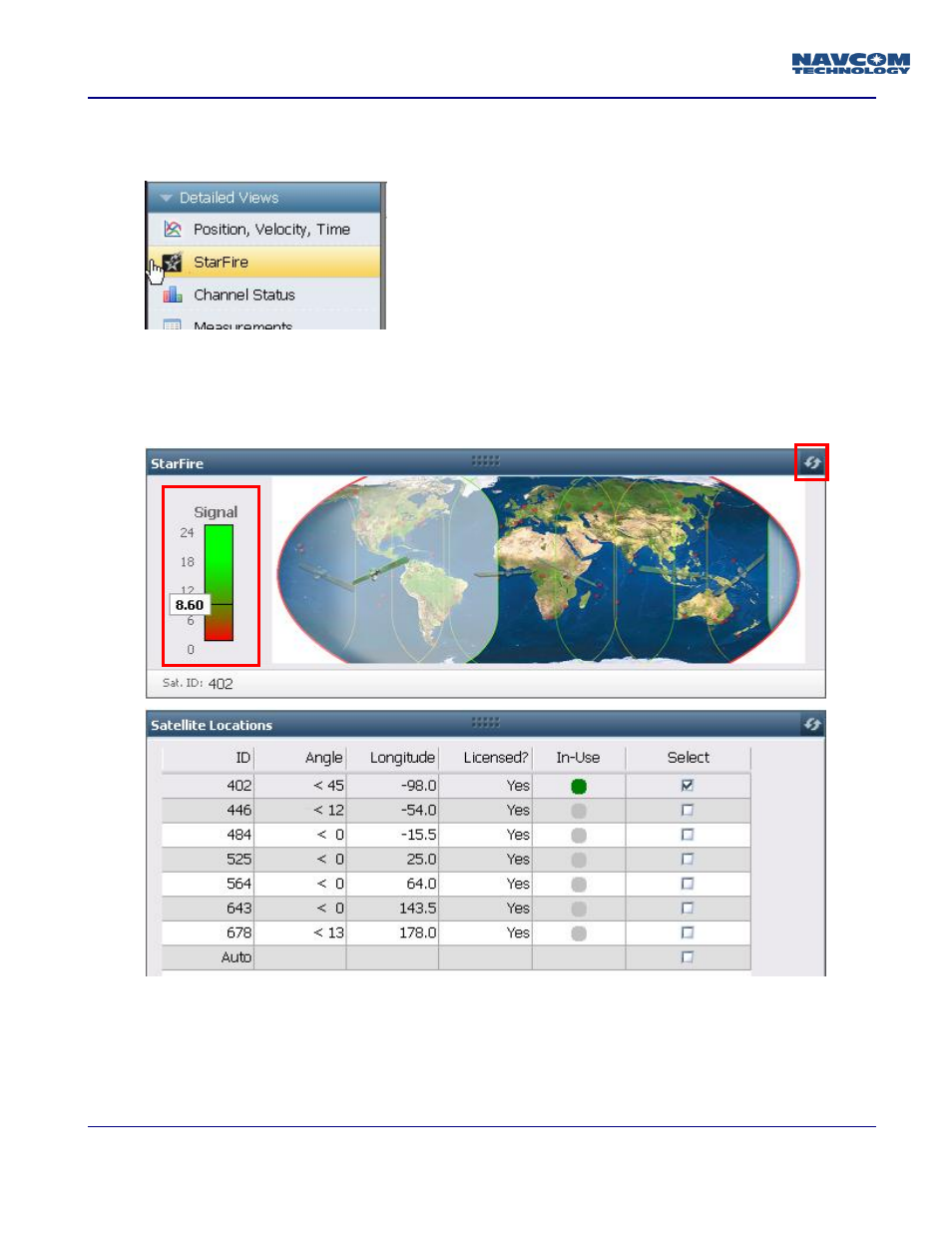Click the Satellite Locations panel drag handle
The width and height of the screenshot is (952, 1233).
click(x=486, y=723)
